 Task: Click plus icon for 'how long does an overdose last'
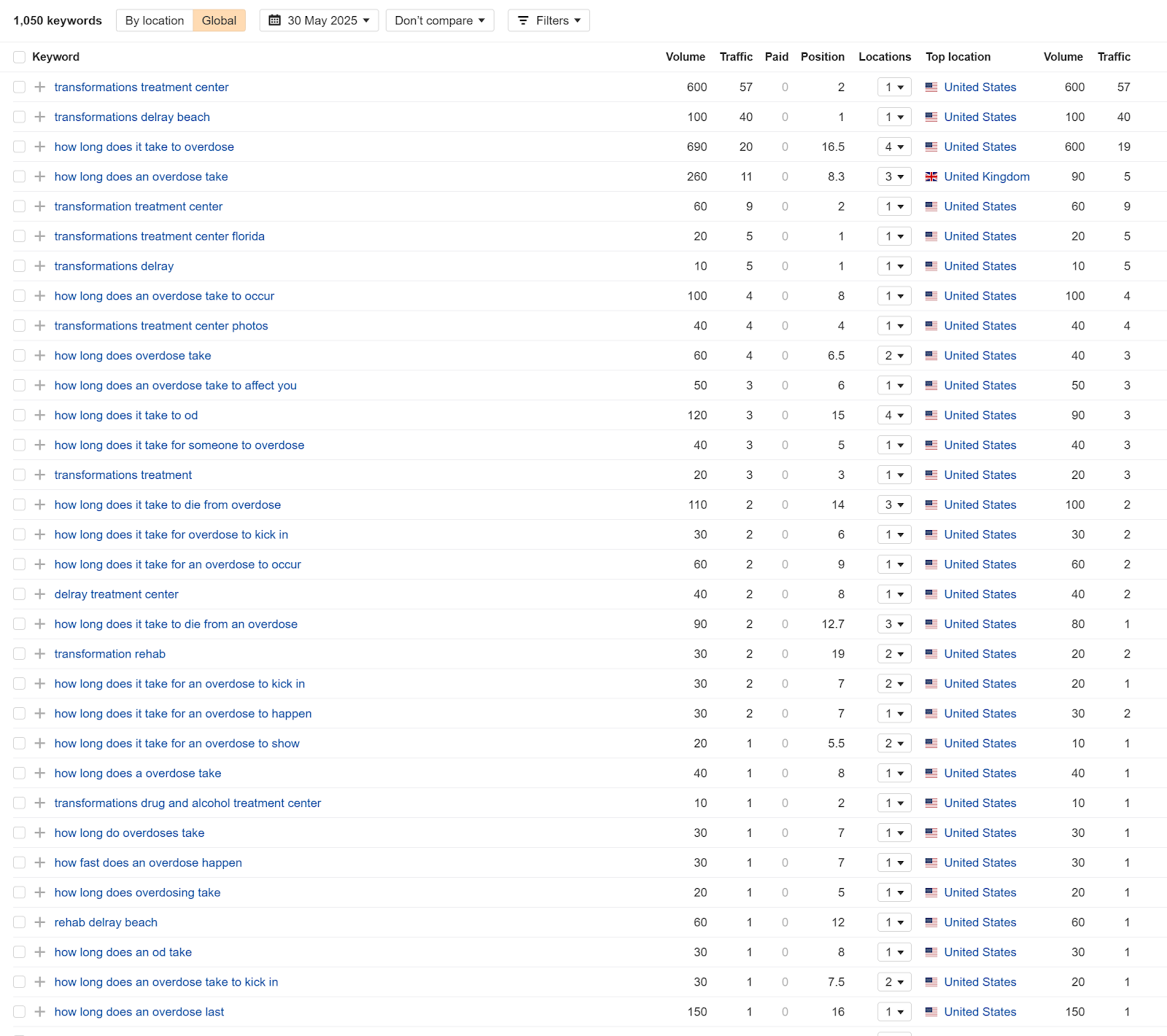click(x=40, y=1013)
